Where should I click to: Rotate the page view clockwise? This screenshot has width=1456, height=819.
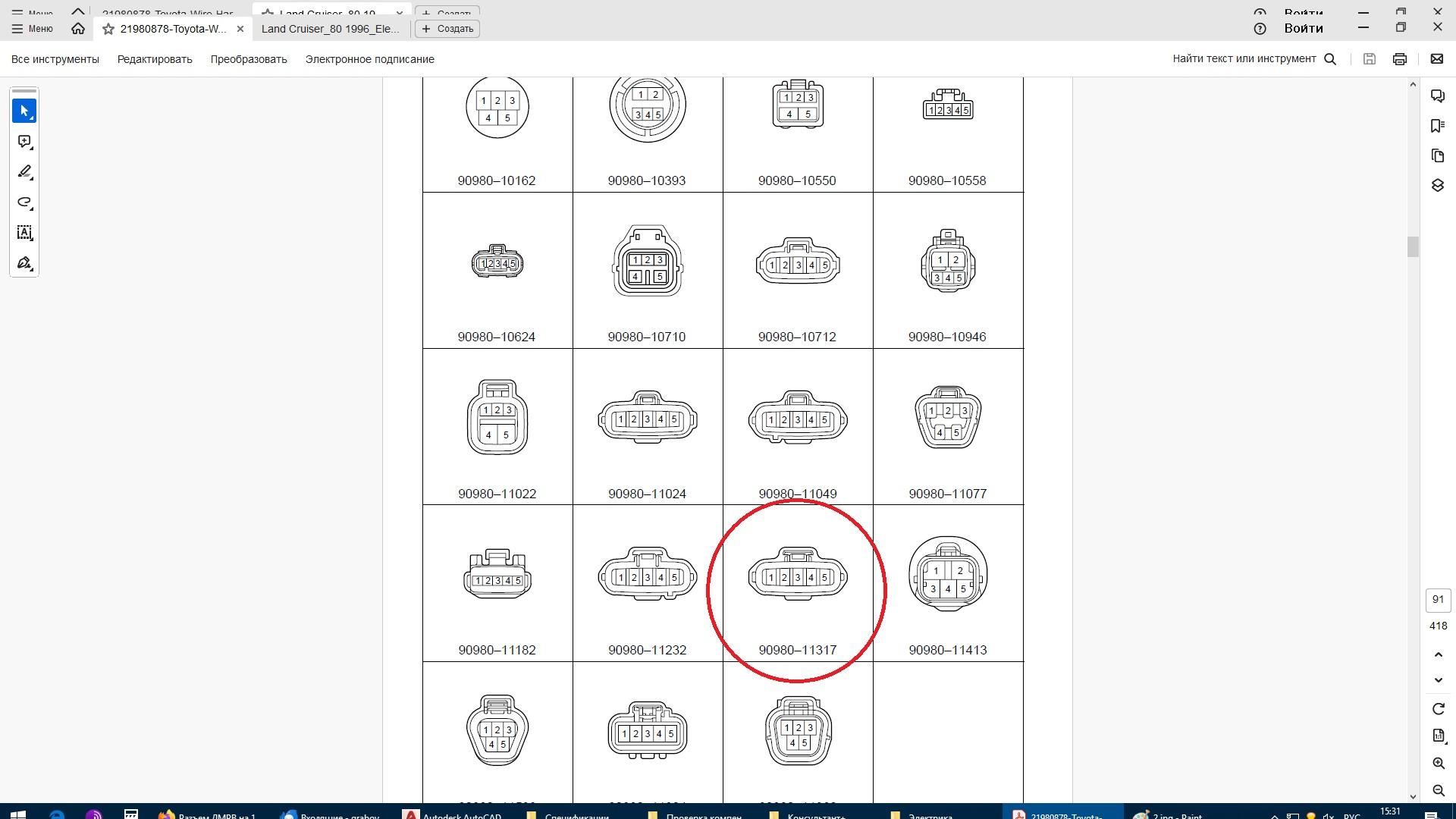tap(1438, 709)
